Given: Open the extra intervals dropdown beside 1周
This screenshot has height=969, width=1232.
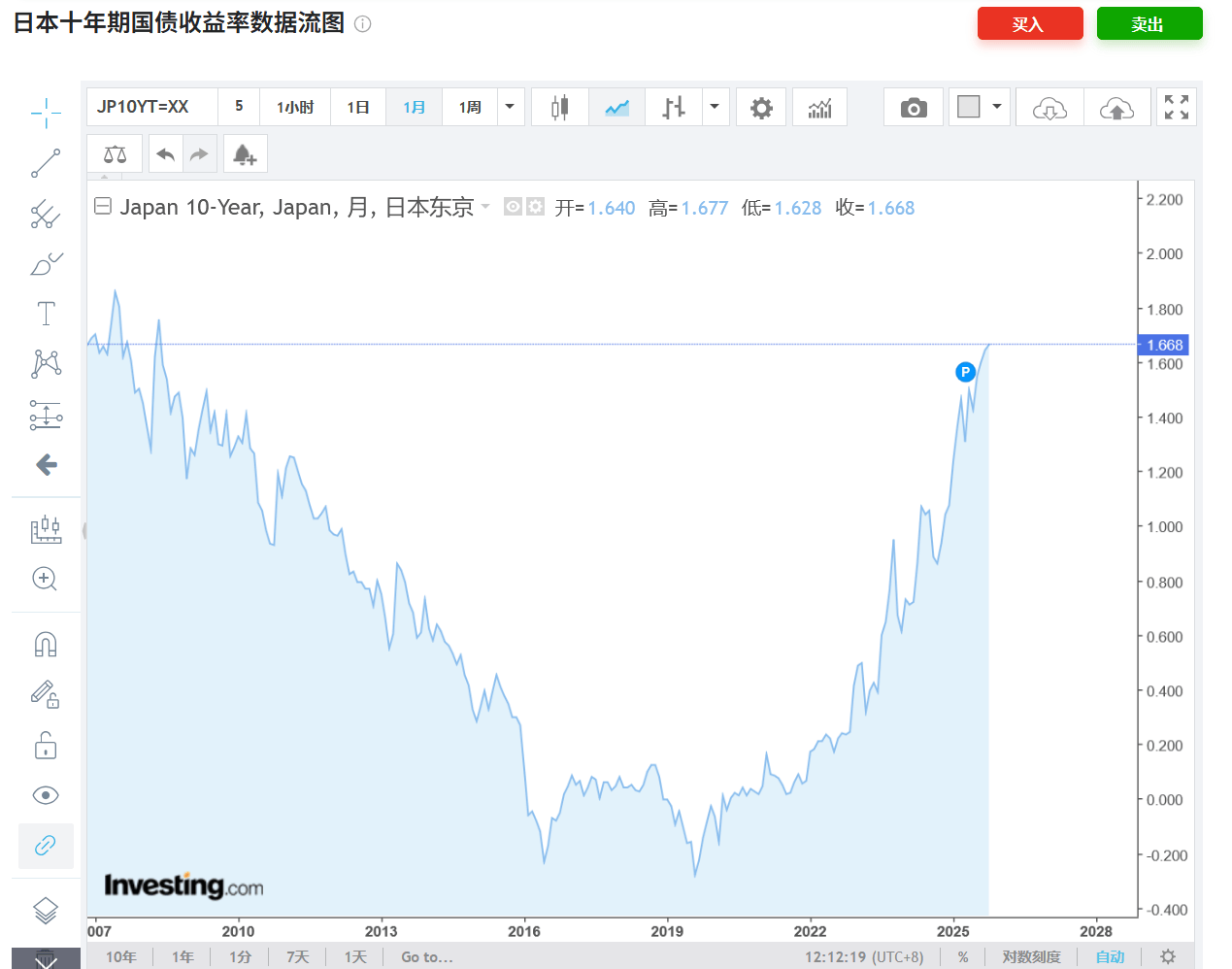Looking at the screenshot, I should pyautogui.click(x=511, y=107).
